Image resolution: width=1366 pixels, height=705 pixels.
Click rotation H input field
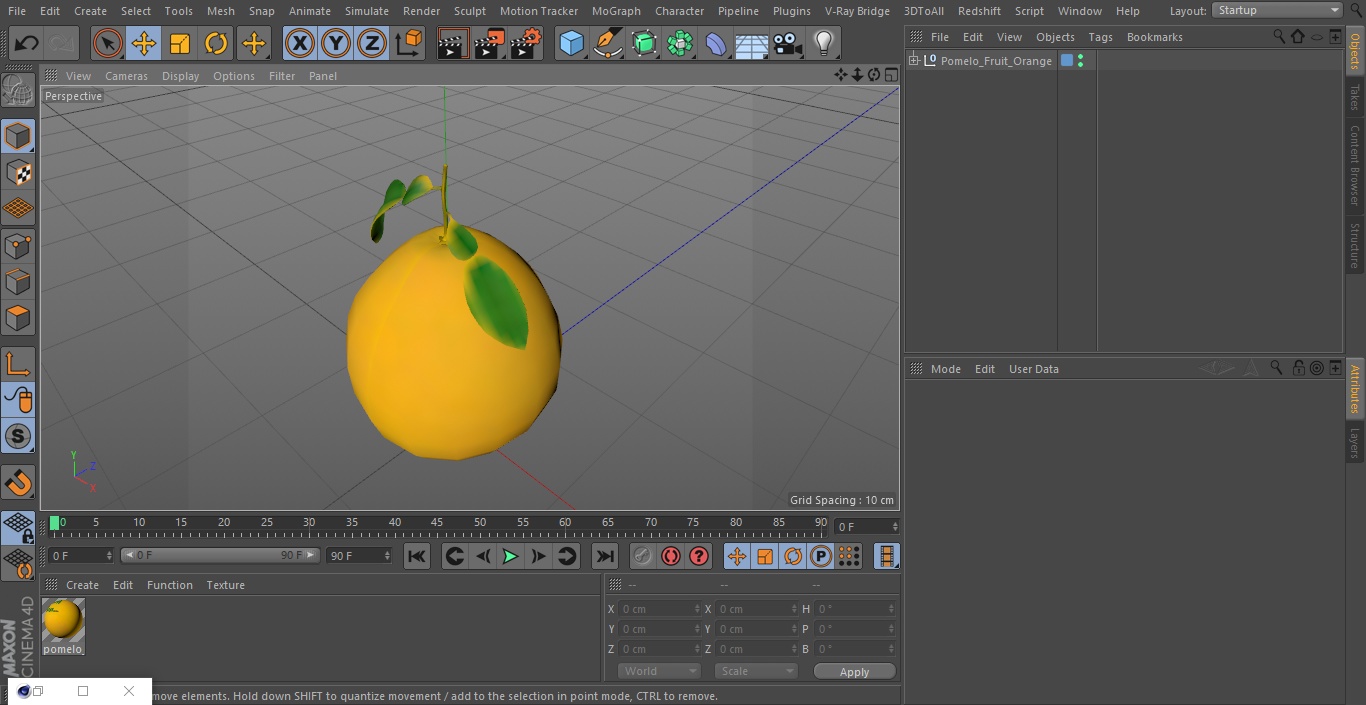click(855, 609)
